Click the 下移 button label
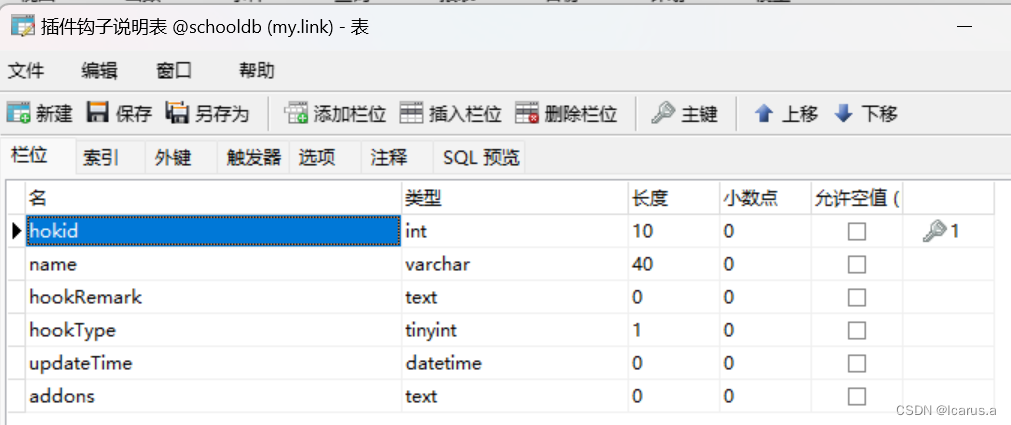The width and height of the screenshot is (1011, 425). 879,114
